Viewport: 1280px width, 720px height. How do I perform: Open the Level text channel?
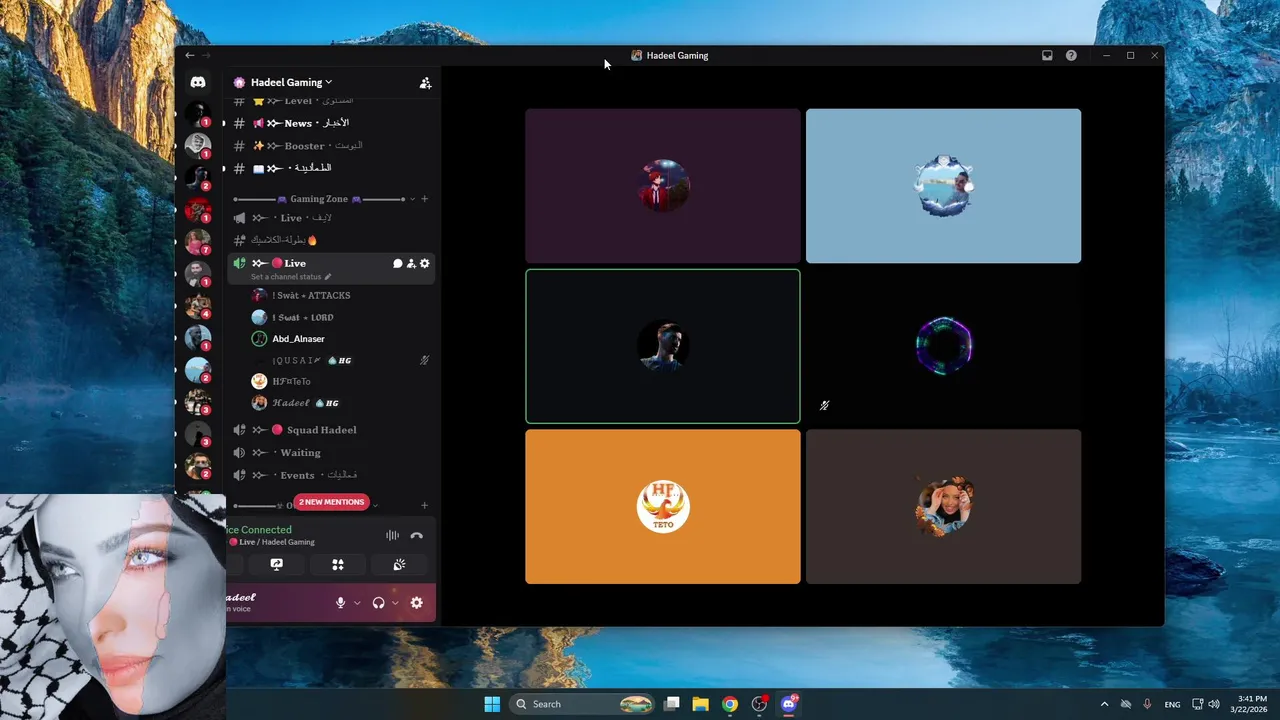click(330, 101)
